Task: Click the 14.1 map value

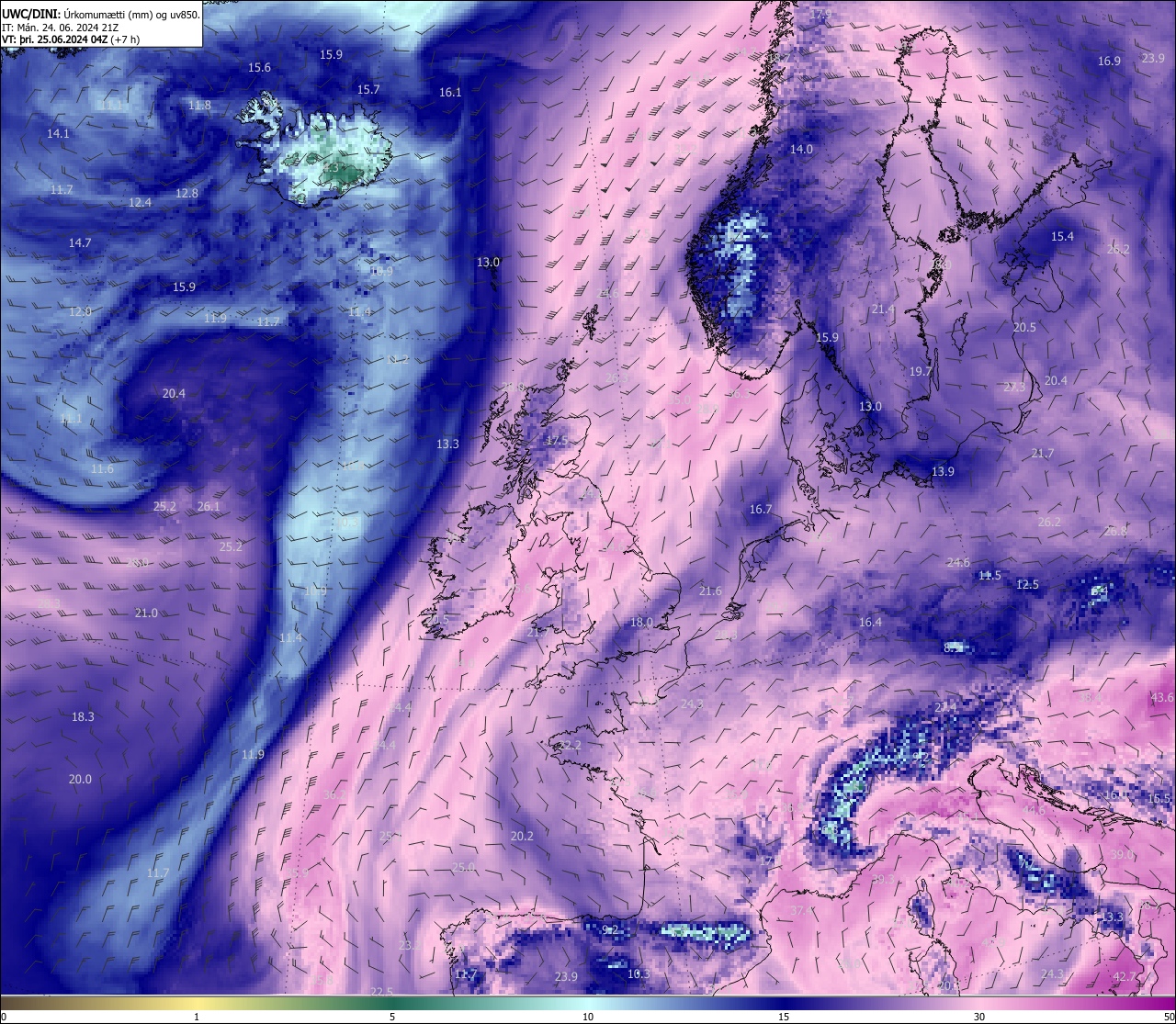Action: click(x=58, y=134)
